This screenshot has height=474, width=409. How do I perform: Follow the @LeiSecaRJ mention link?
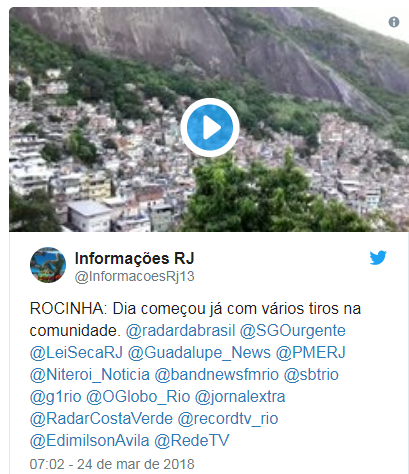point(76,353)
